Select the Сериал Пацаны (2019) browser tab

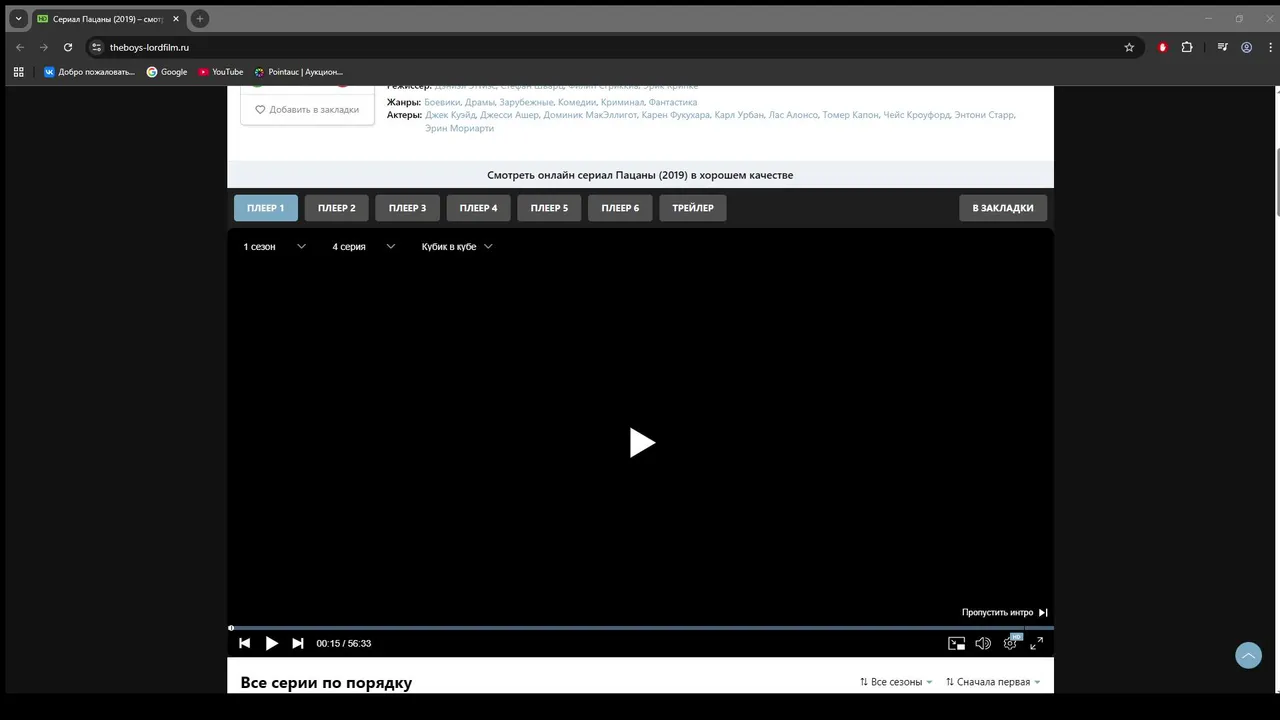108,18
